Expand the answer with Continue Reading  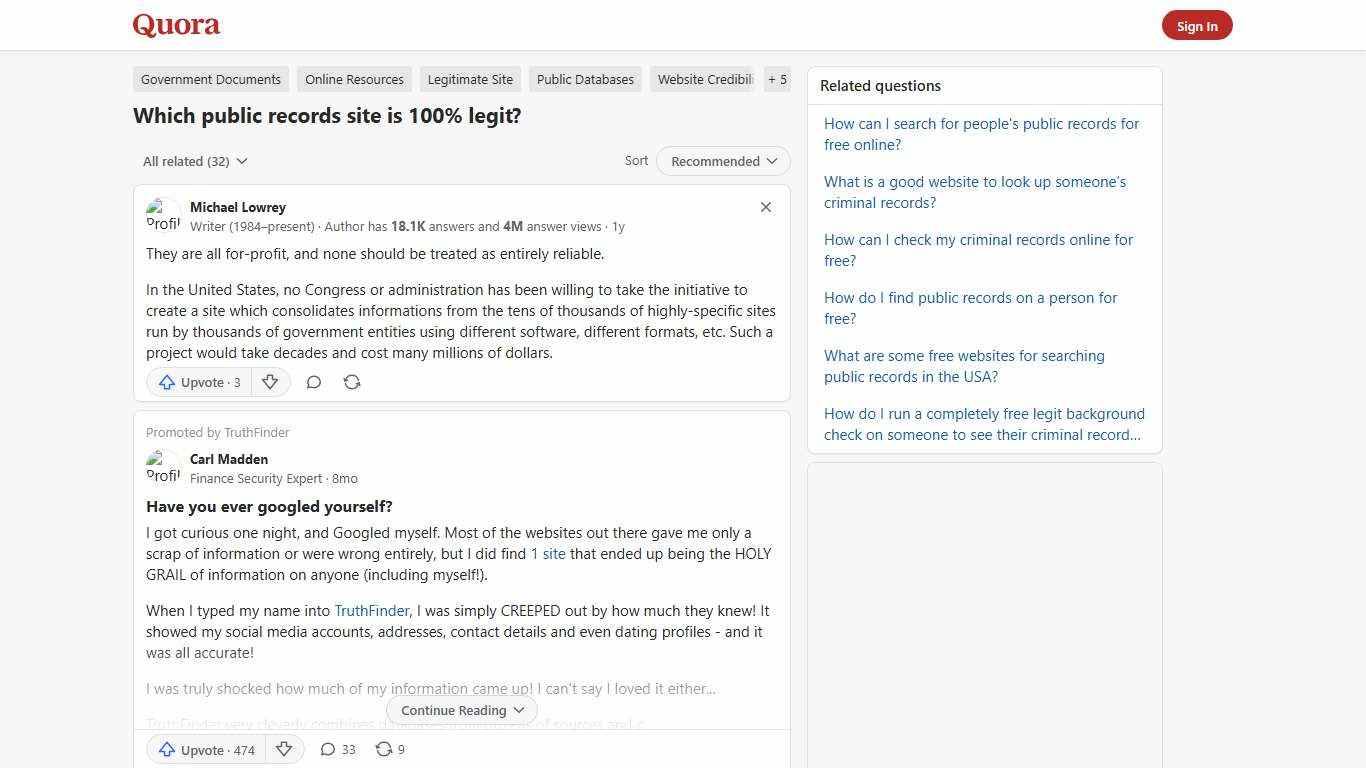pyautogui.click(x=461, y=710)
